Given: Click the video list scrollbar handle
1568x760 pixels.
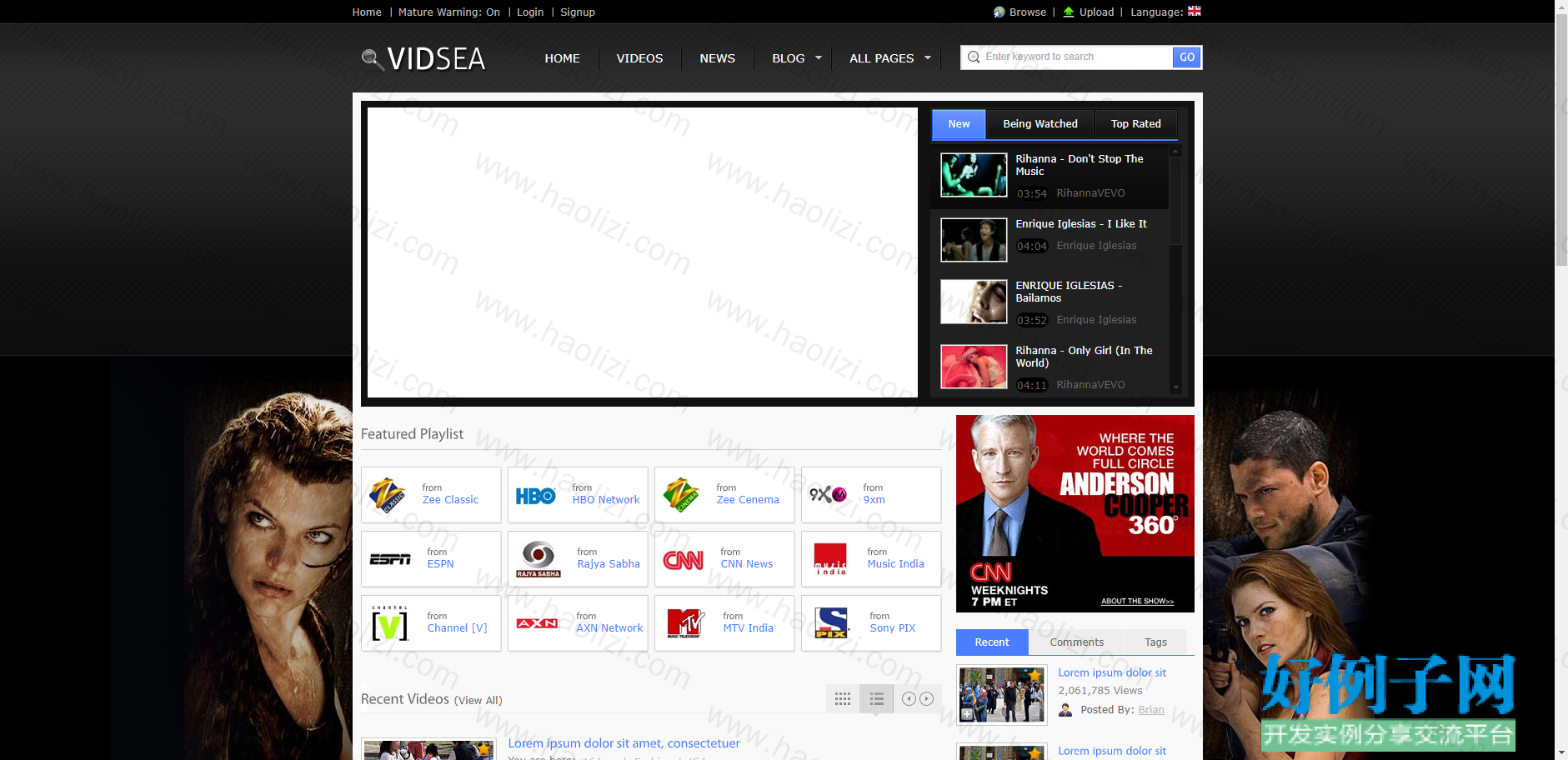Looking at the screenshot, I should click(1175, 201).
